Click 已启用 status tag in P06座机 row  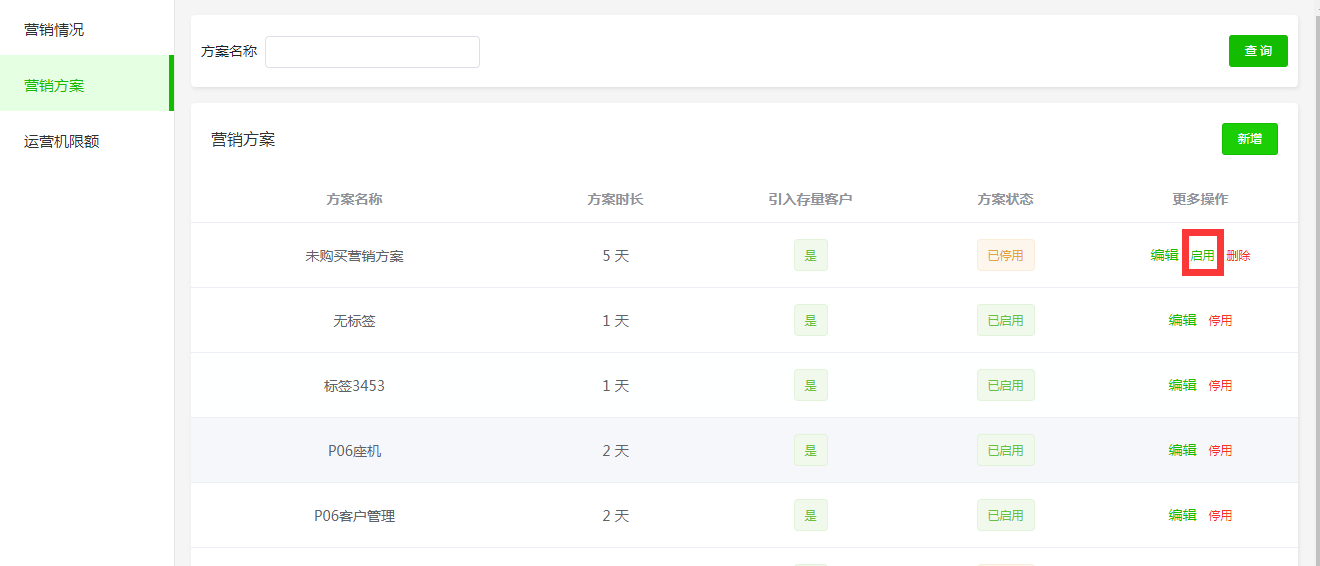[1005, 450]
